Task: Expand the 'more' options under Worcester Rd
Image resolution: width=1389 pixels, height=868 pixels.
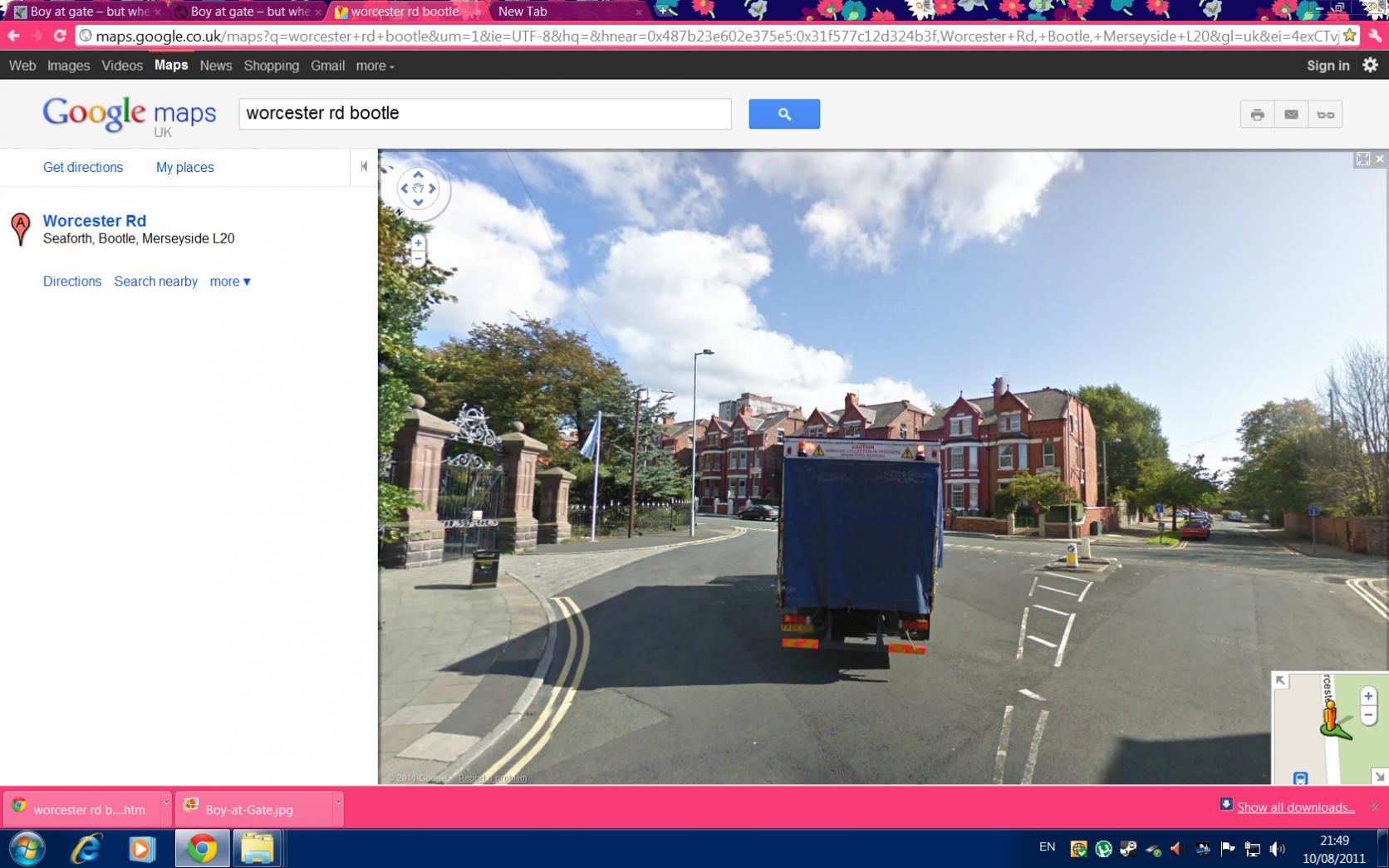Action: pyautogui.click(x=229, y=282)
